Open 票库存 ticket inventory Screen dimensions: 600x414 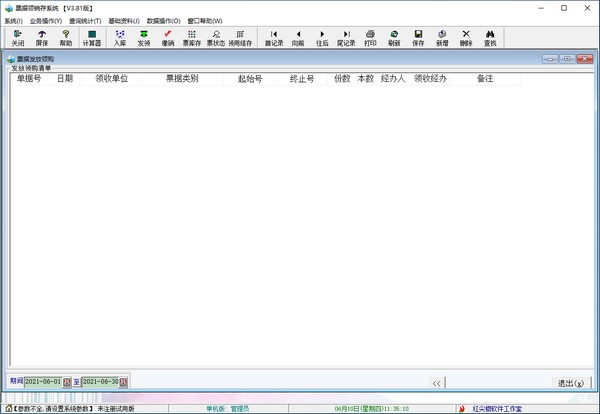tap(191, 38)
